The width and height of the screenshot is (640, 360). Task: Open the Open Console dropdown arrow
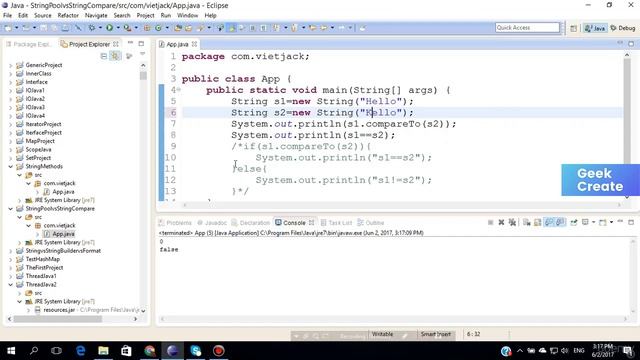(611, 222)
